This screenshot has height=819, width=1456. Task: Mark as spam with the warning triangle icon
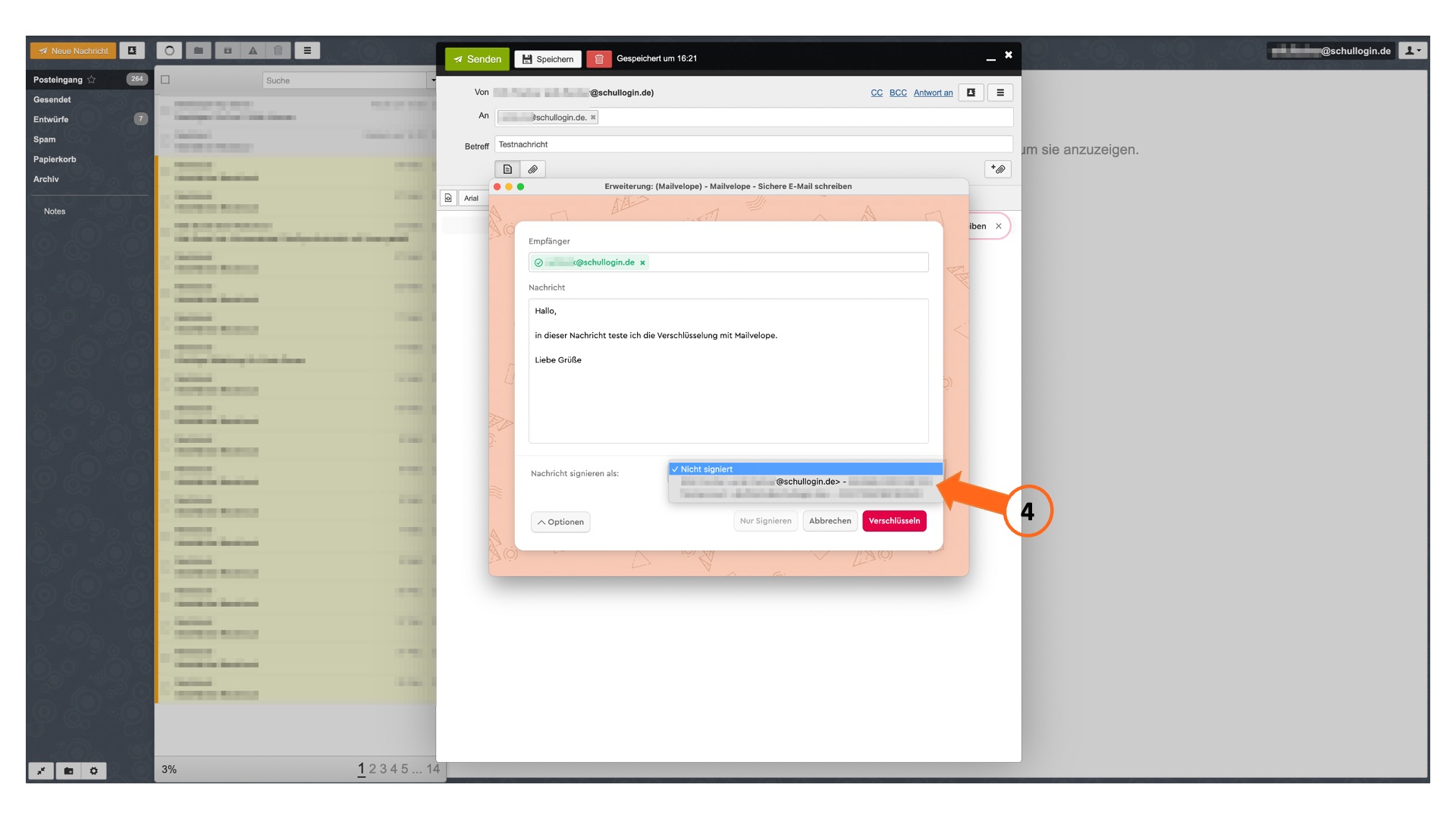[x=253, y=51]
